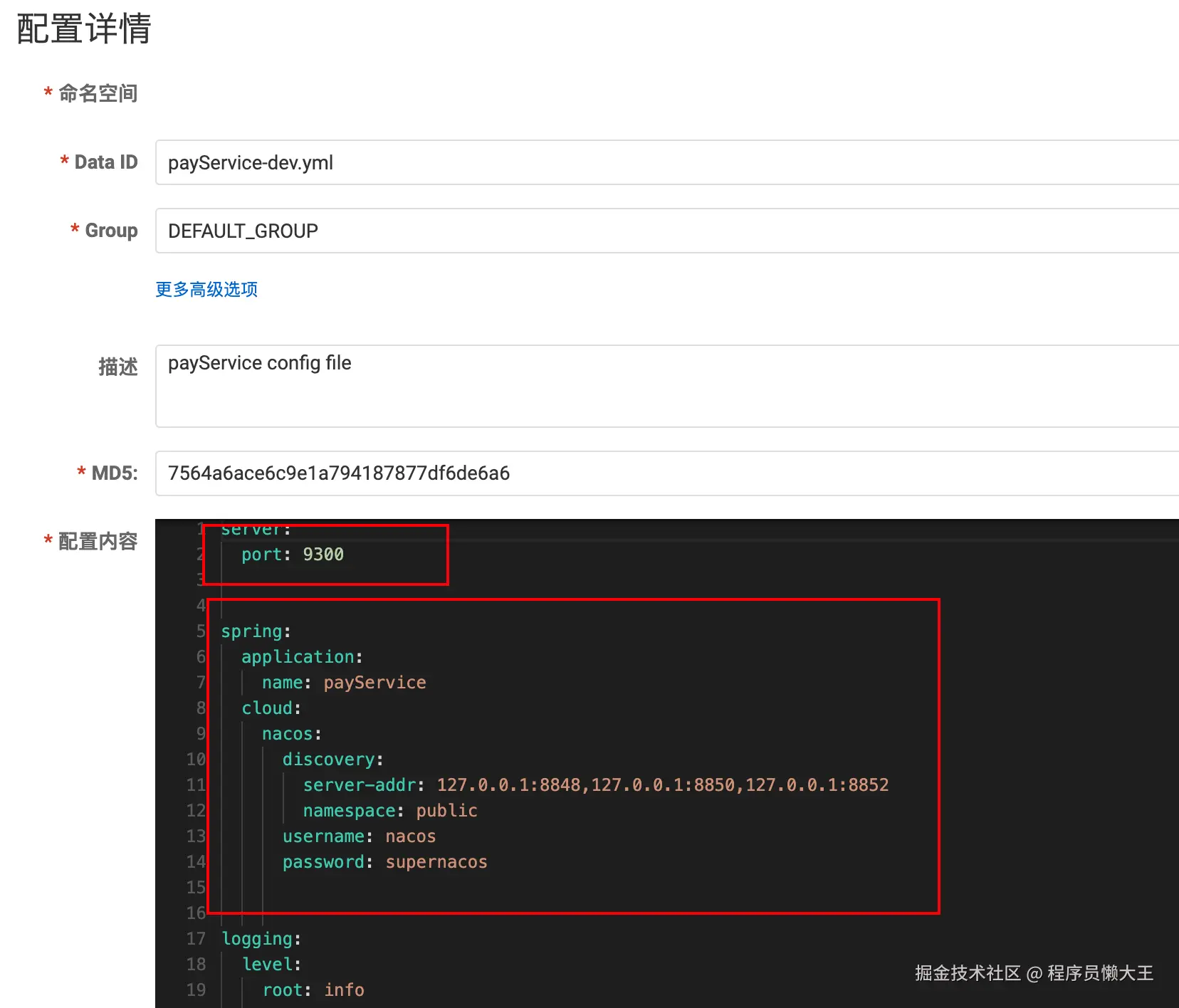Click the 描述 label
This screenshot has height=1008, width=1179.
click(118, 367)
